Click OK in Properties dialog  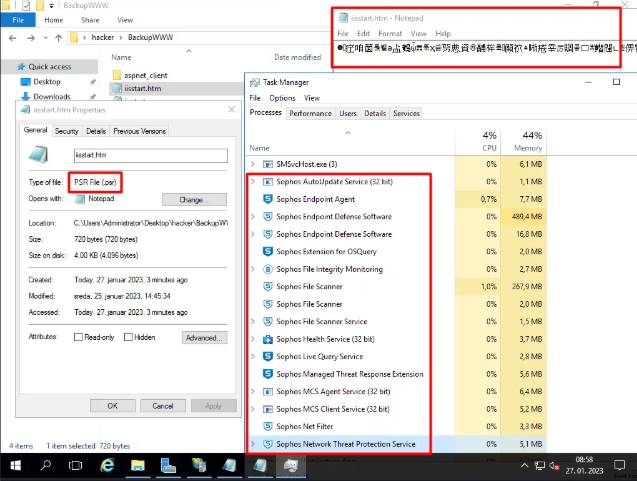point(113,405)
